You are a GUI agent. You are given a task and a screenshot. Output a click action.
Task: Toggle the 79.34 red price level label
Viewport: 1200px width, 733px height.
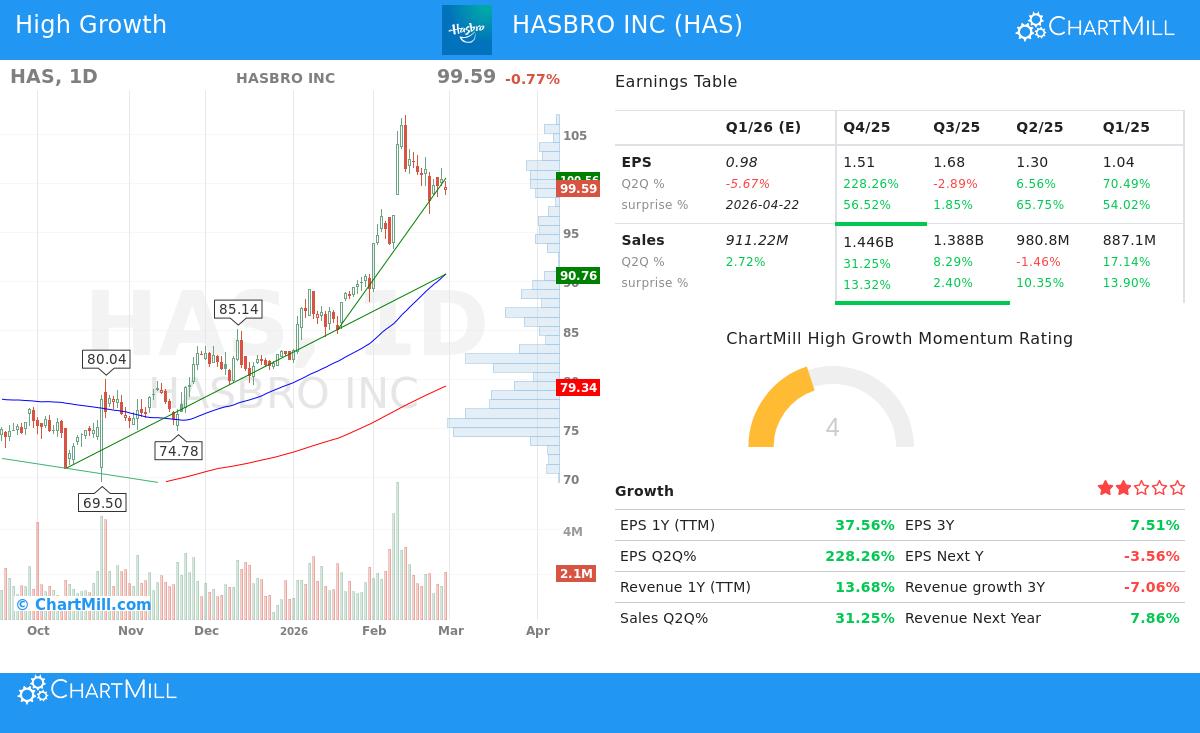[578, 387]
